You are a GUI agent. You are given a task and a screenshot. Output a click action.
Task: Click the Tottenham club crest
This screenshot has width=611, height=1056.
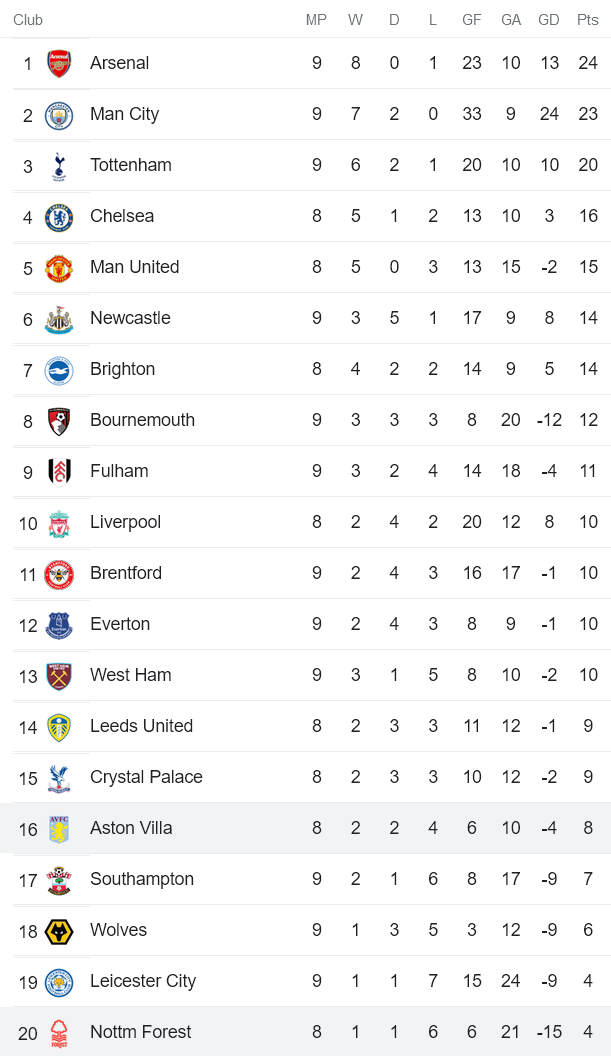coord(59,166)
